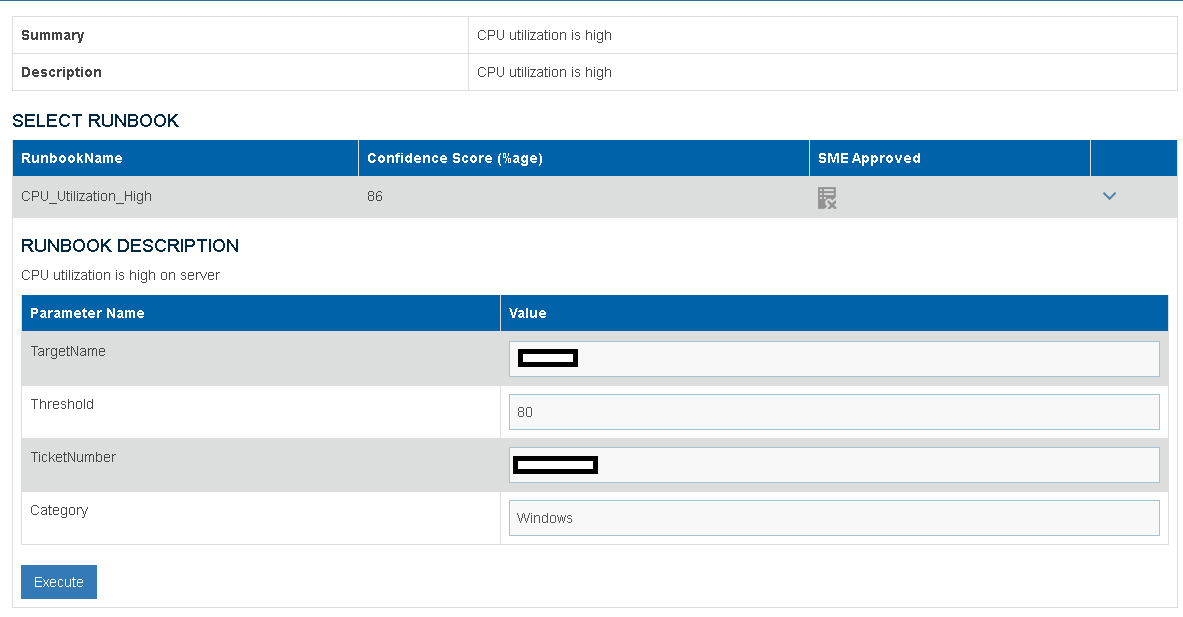Click the Description row label
The width and height of the screenshot is (1183, 617).
(61, 72)
